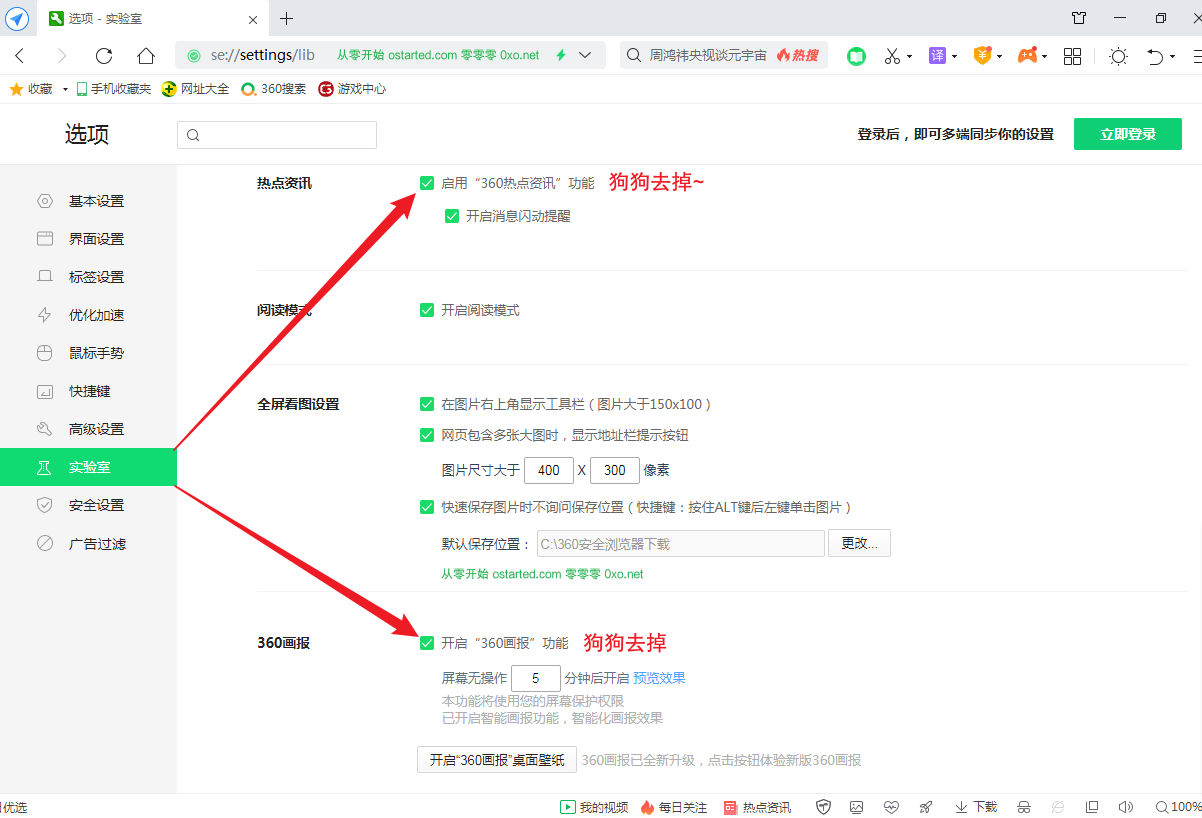Click the 预览效果 link

click(x=659, y=677)
